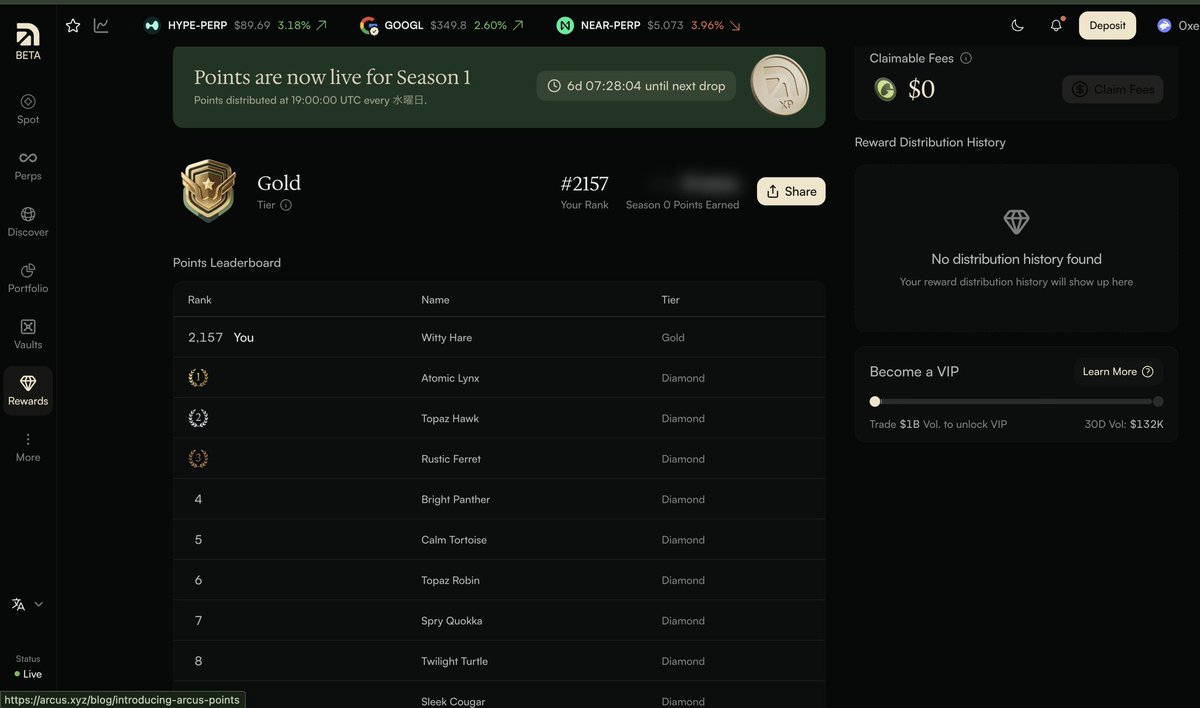Select the Rewards sidebar item
This screenshot has height=708, width=1200.
pyautogui.click(x=28, y=391)
